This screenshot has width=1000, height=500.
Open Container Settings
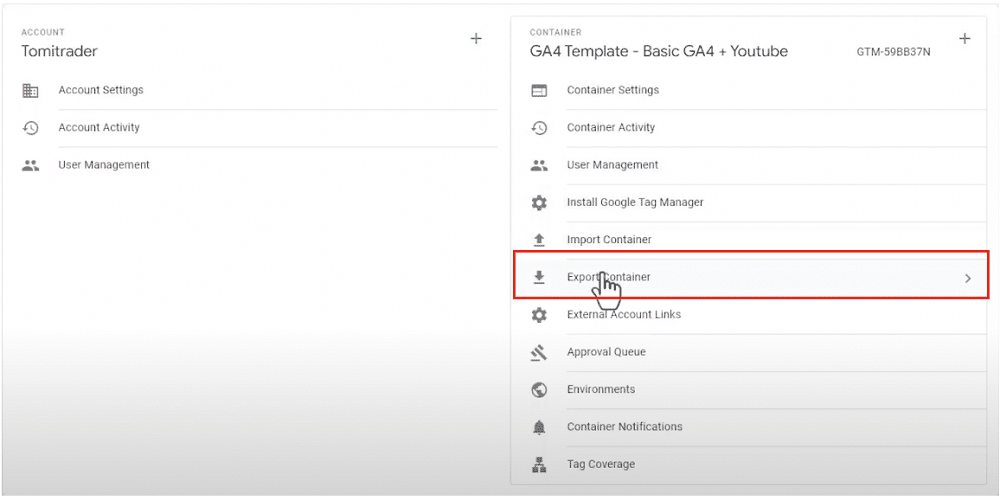click(x=613, y=90)
